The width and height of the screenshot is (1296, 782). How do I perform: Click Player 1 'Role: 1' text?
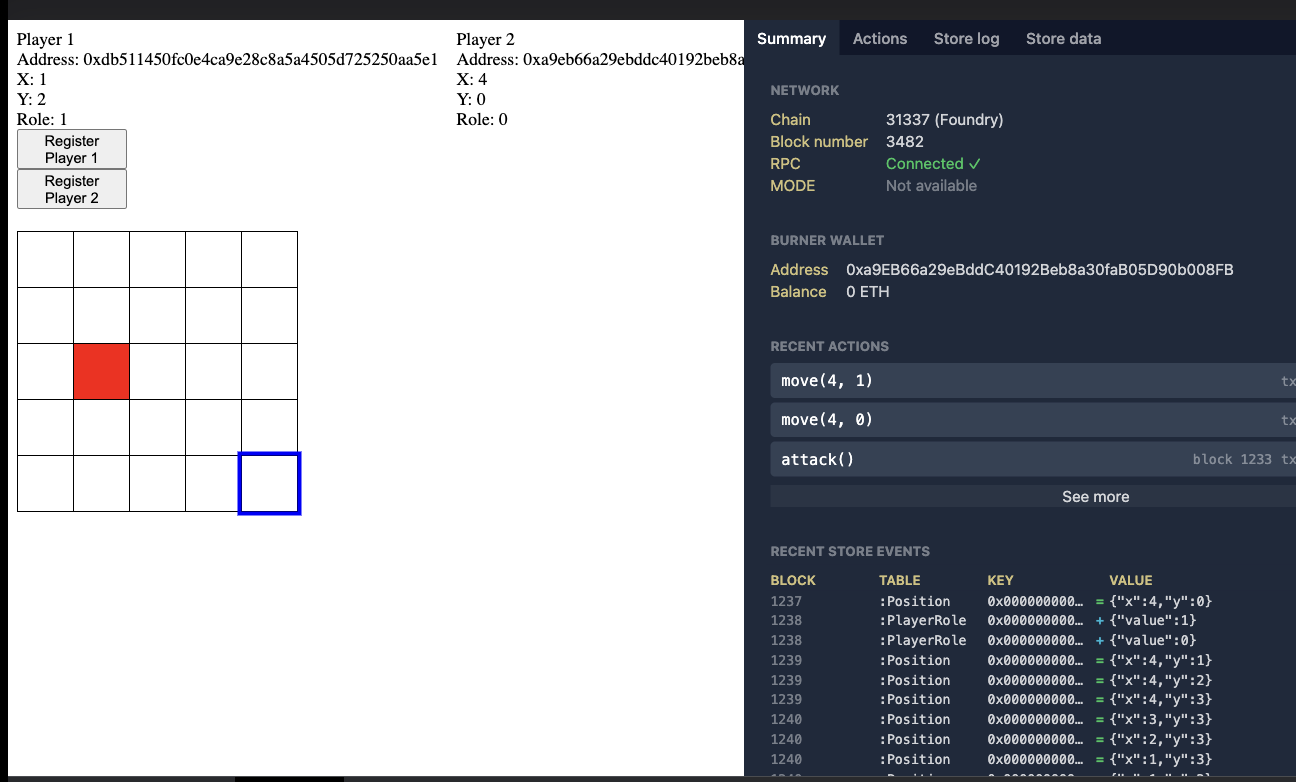[42, 119]
